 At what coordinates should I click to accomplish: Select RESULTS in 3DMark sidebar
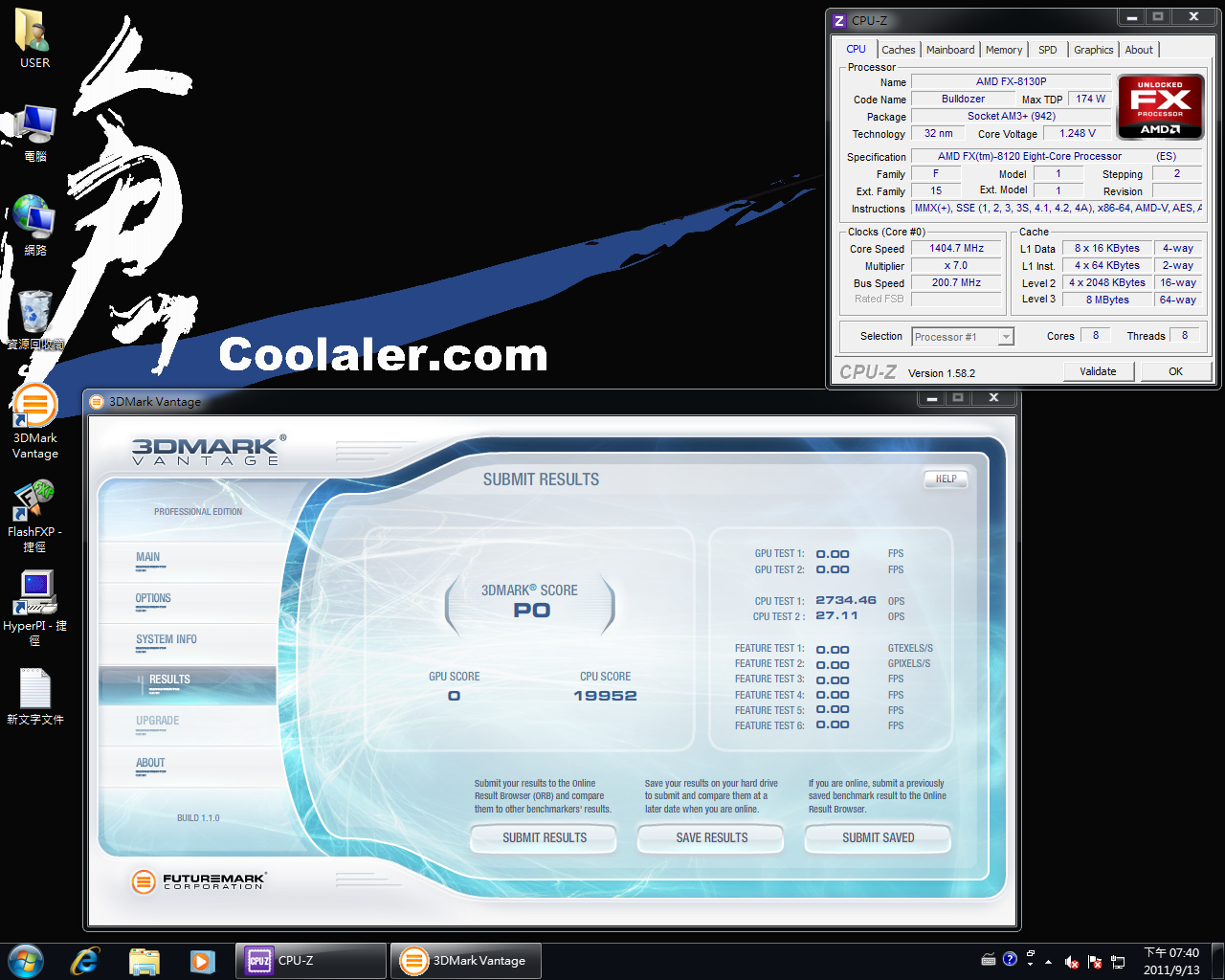click(188, 685)
